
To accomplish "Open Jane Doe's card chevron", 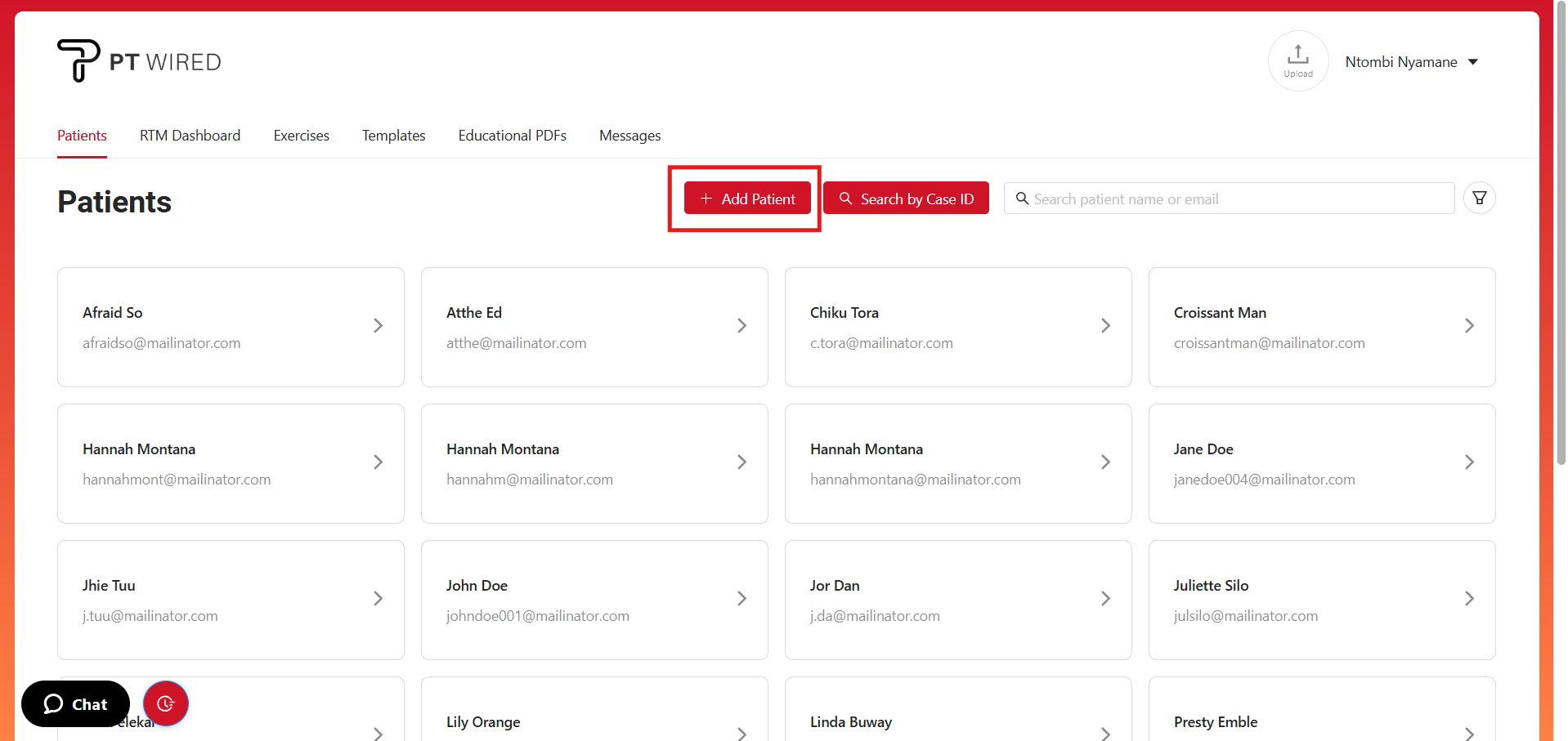I will click(x=1469, y=462).
